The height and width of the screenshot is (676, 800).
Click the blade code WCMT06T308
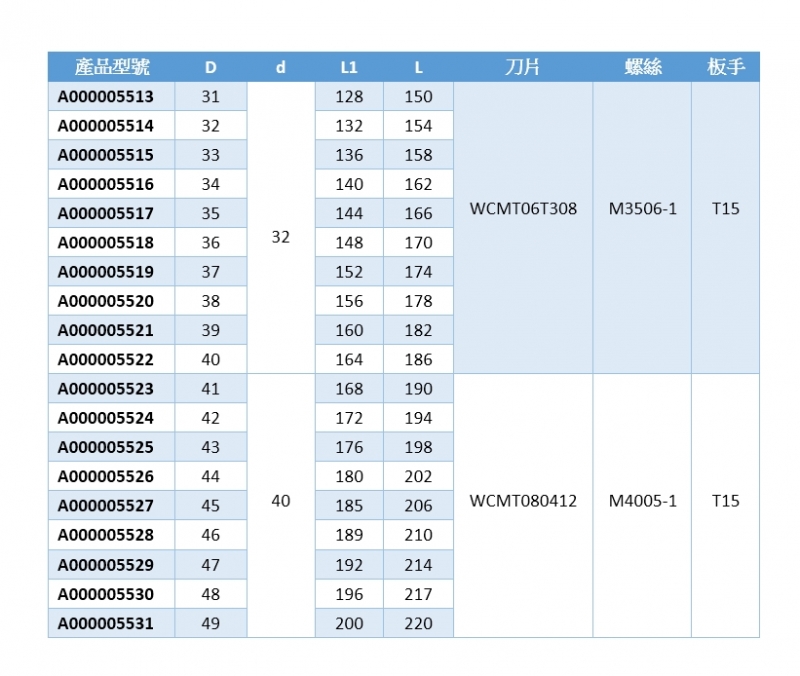523,209
